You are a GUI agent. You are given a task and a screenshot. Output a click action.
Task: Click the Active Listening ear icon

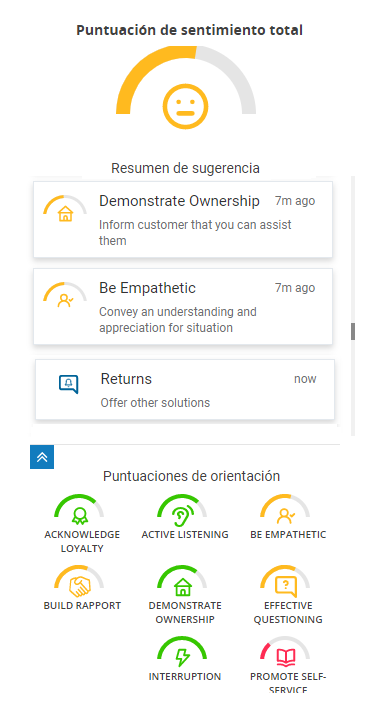coord(183,516)
